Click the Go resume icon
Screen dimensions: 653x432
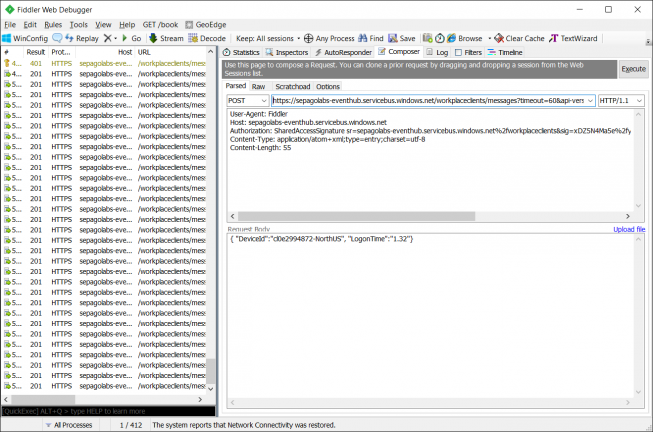point(125,37)
